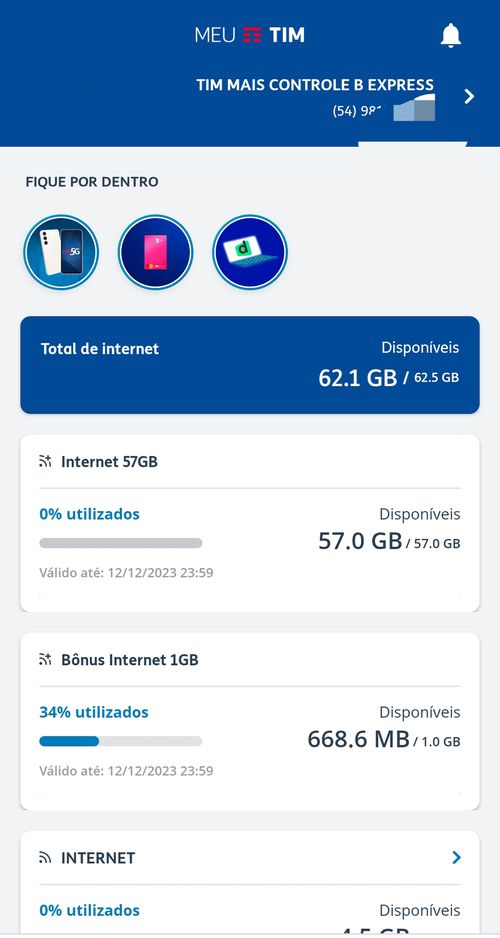Tap the 34% utilizados label
This screenshot has width=500, height=938.
(x=94, y=712)
